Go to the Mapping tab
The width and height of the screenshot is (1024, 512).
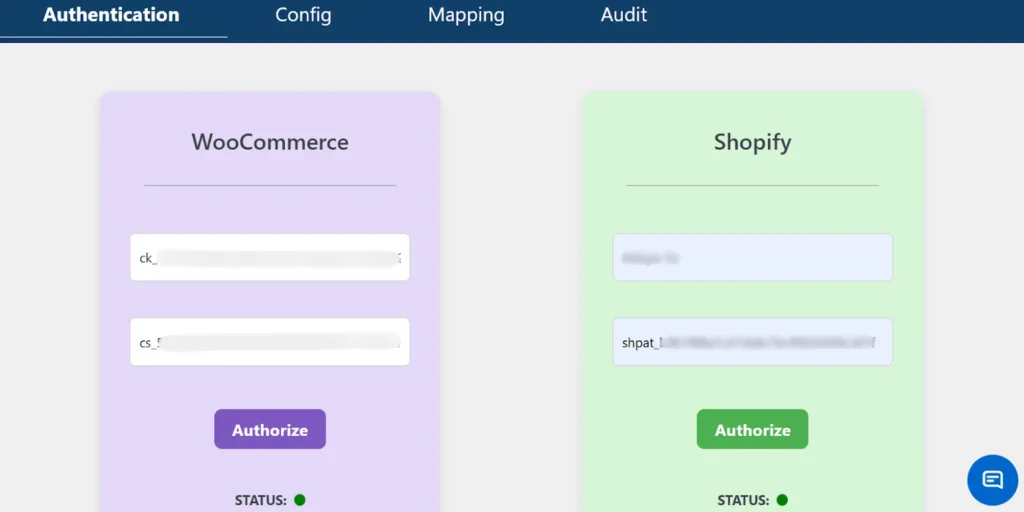466,15
